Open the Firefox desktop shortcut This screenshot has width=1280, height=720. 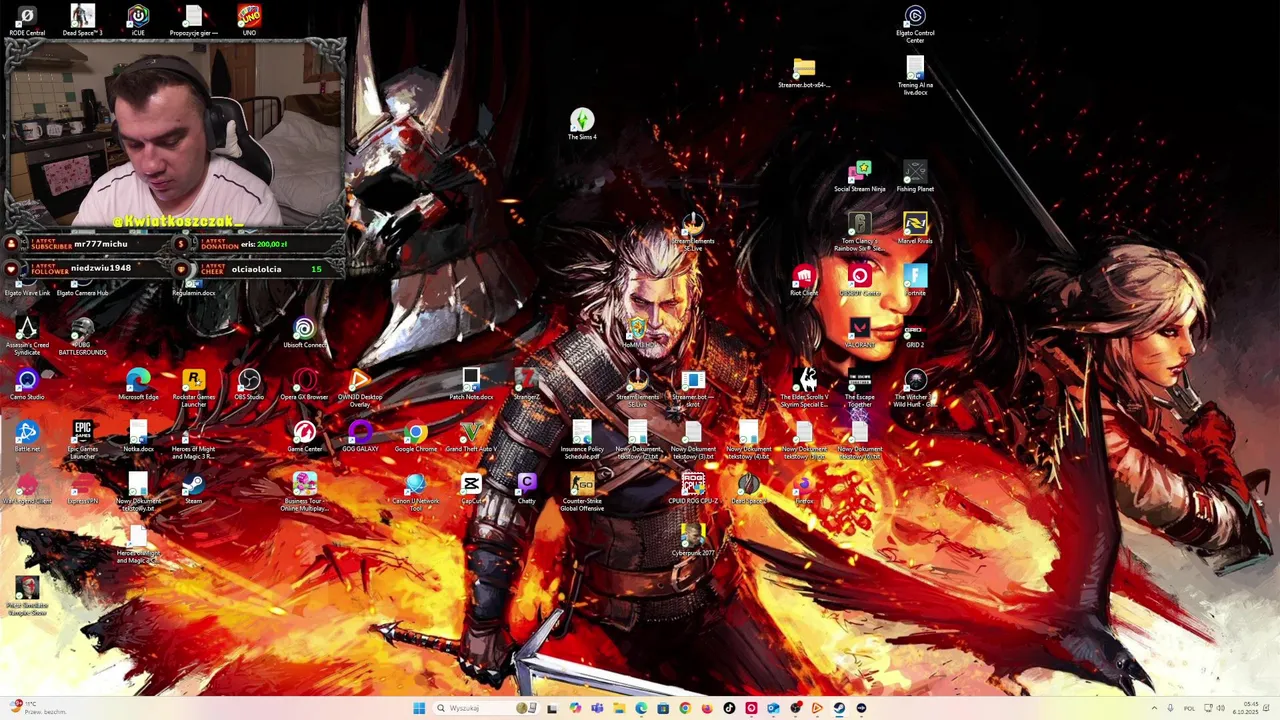tap(804, 489)
